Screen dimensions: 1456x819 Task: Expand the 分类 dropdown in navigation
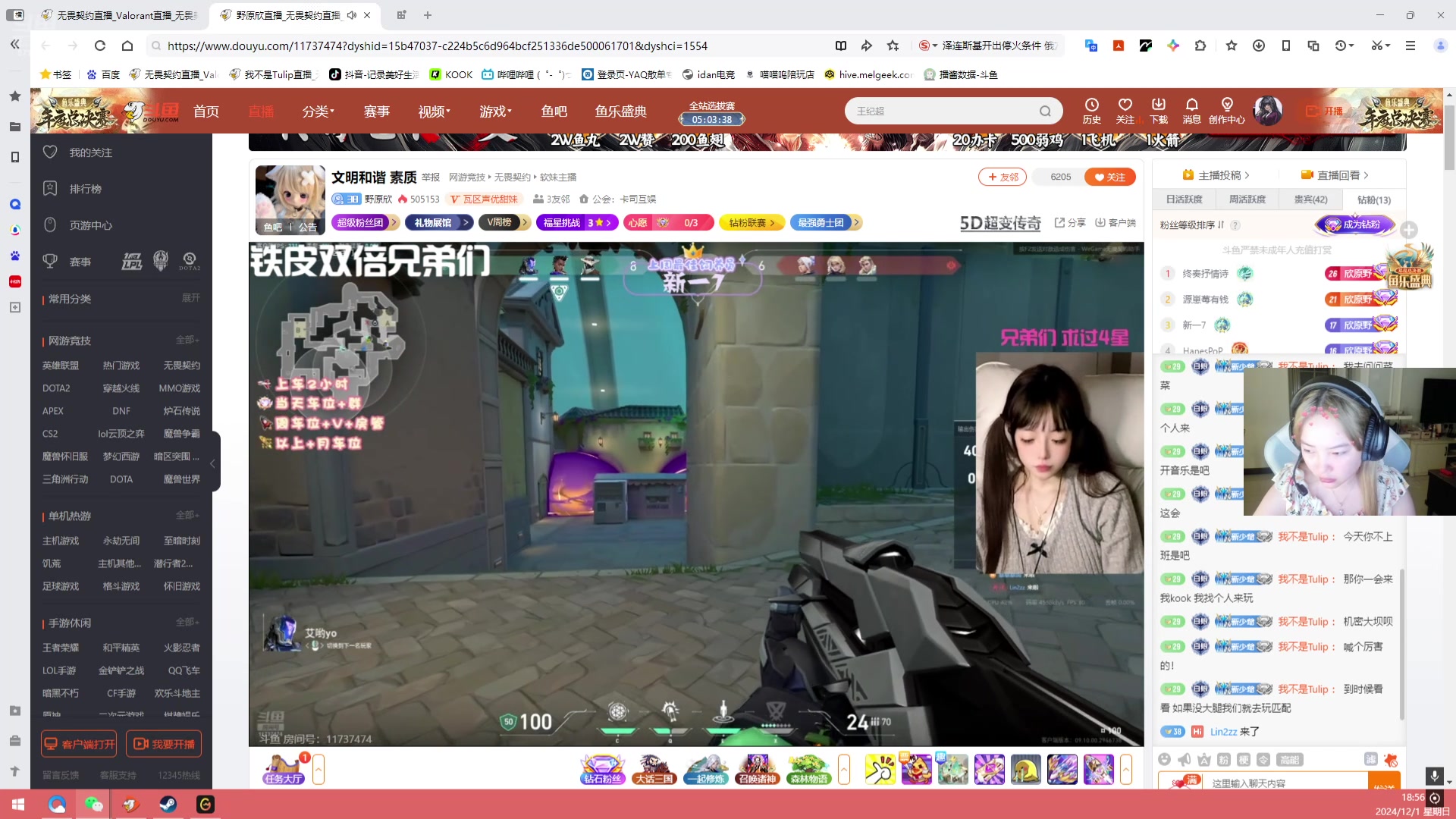(x=318, y=111)
